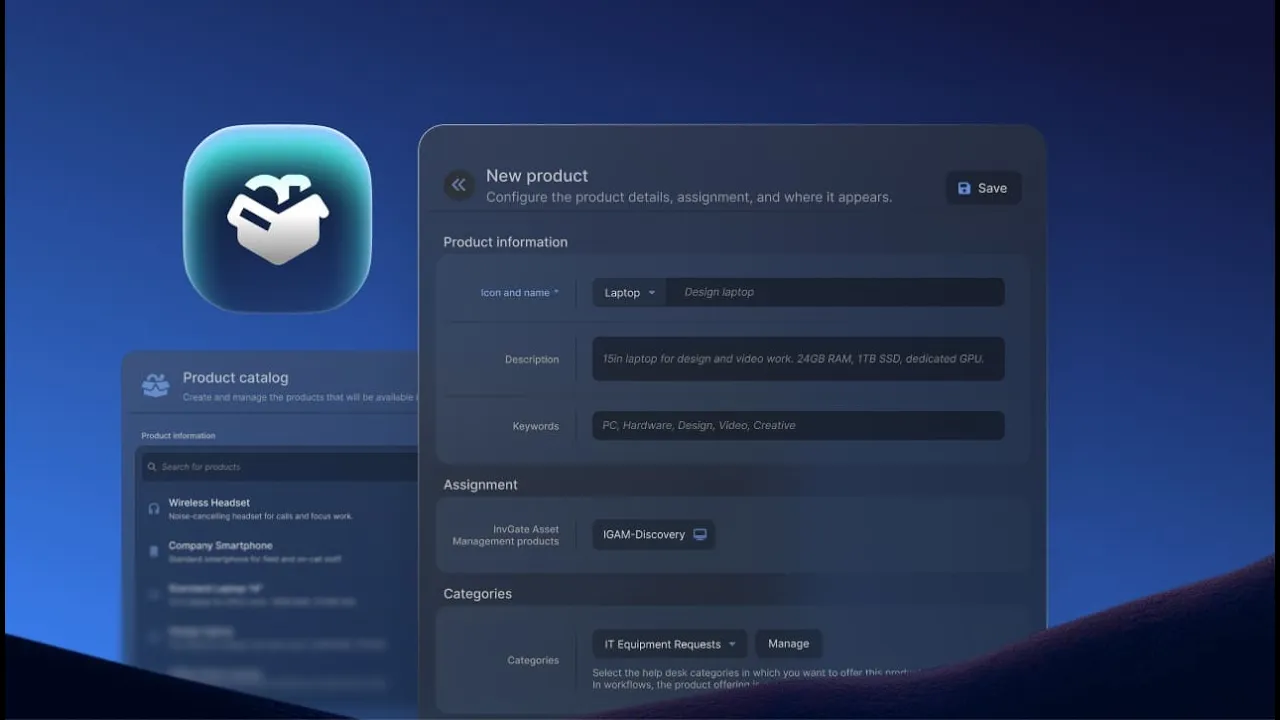Click the IGAM-Discovery product chip
This screenshot has height=720, width=1280.
point(654,534)
